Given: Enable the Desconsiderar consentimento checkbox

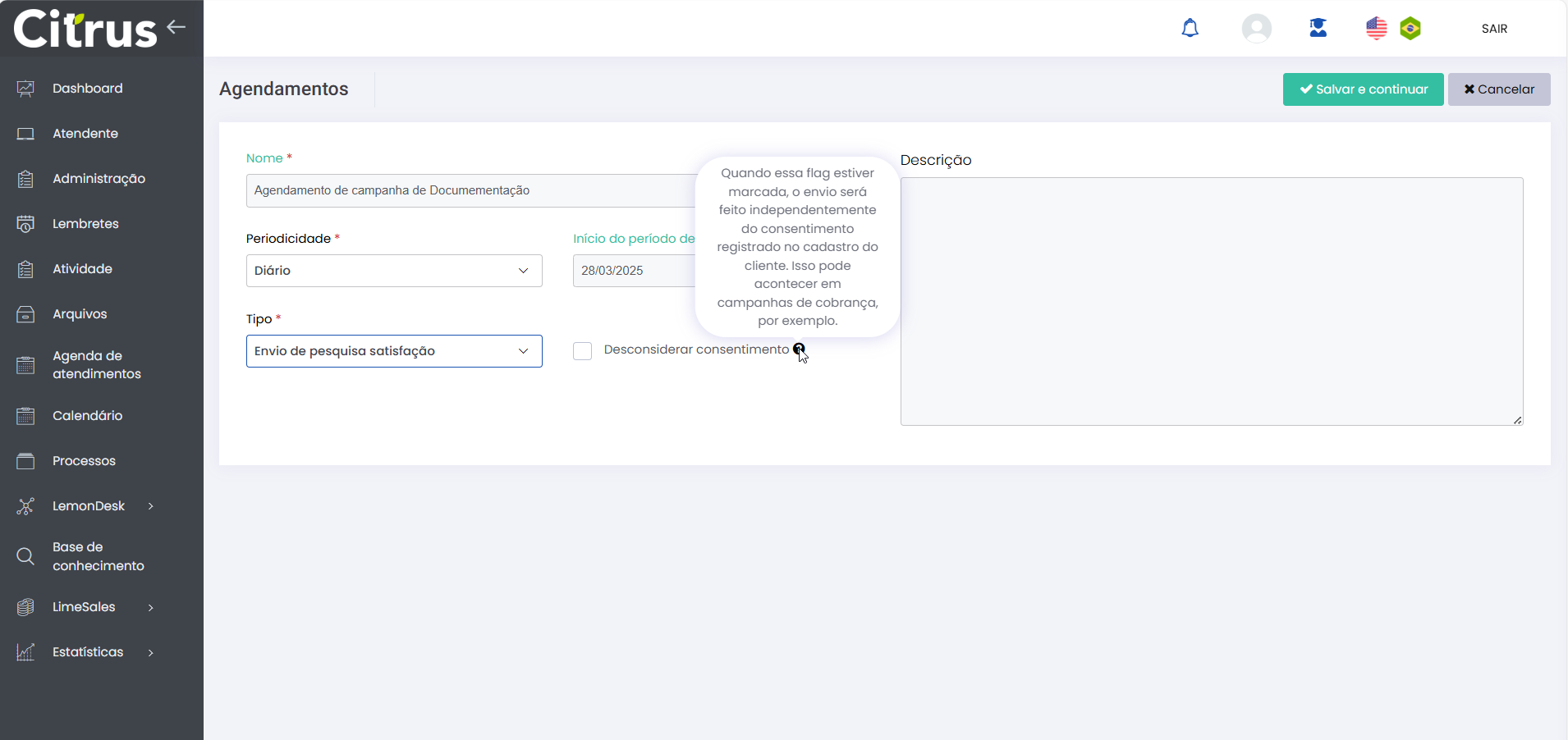Looking at the screenshot, I should click(x=582, y=351).
